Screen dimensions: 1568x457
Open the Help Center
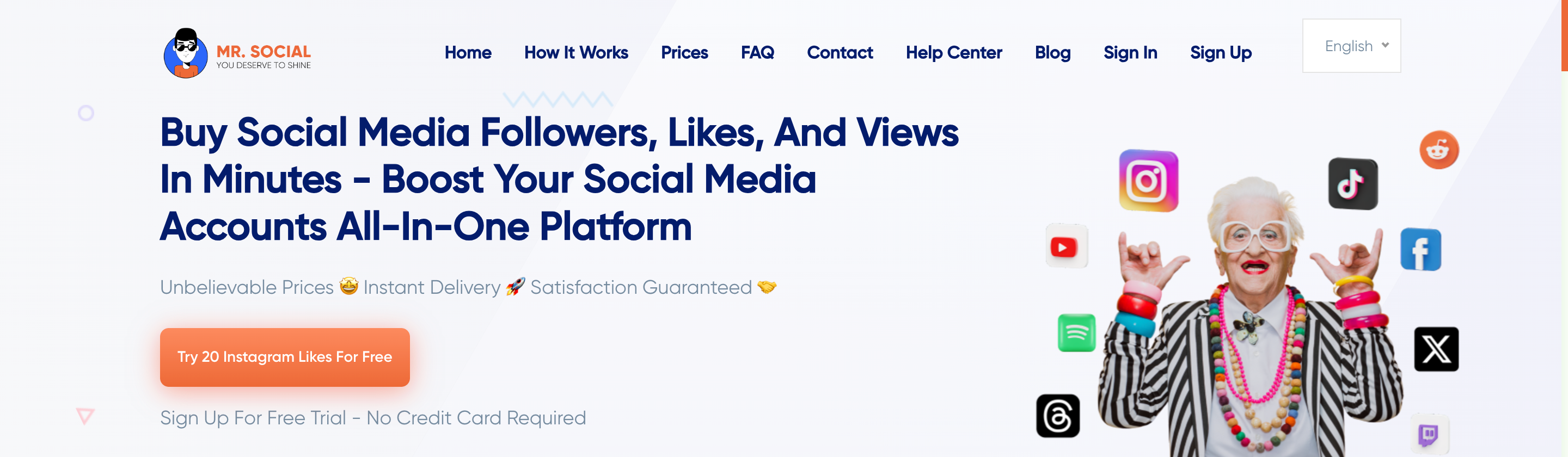[x=953, y=53]
